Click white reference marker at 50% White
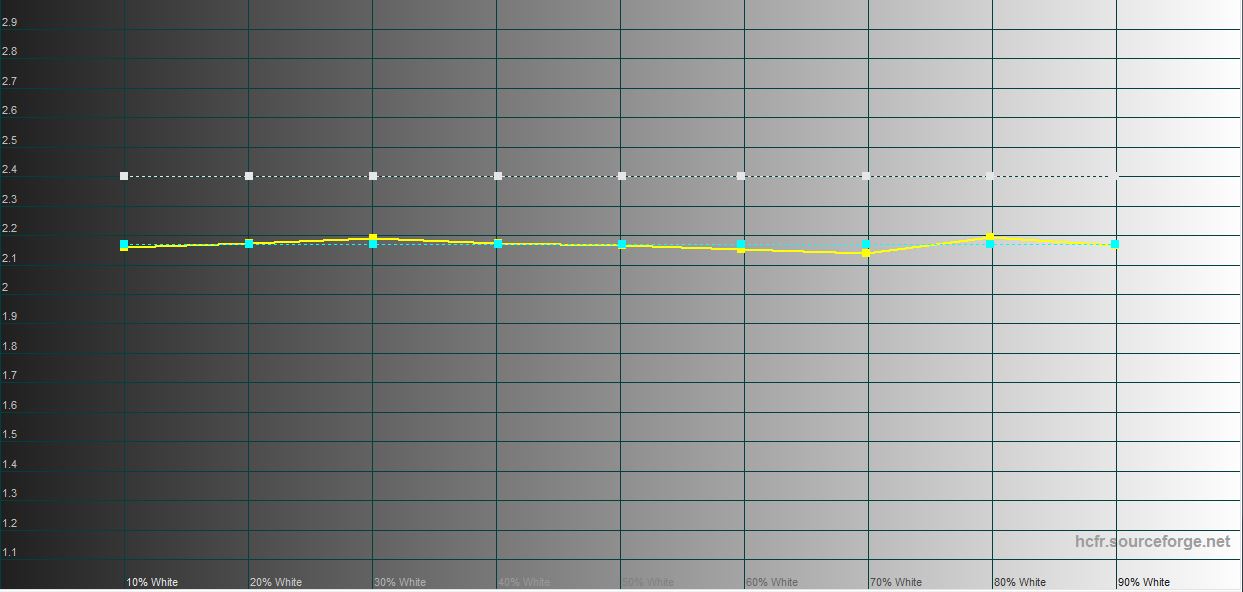 click(x=622, y=176)
